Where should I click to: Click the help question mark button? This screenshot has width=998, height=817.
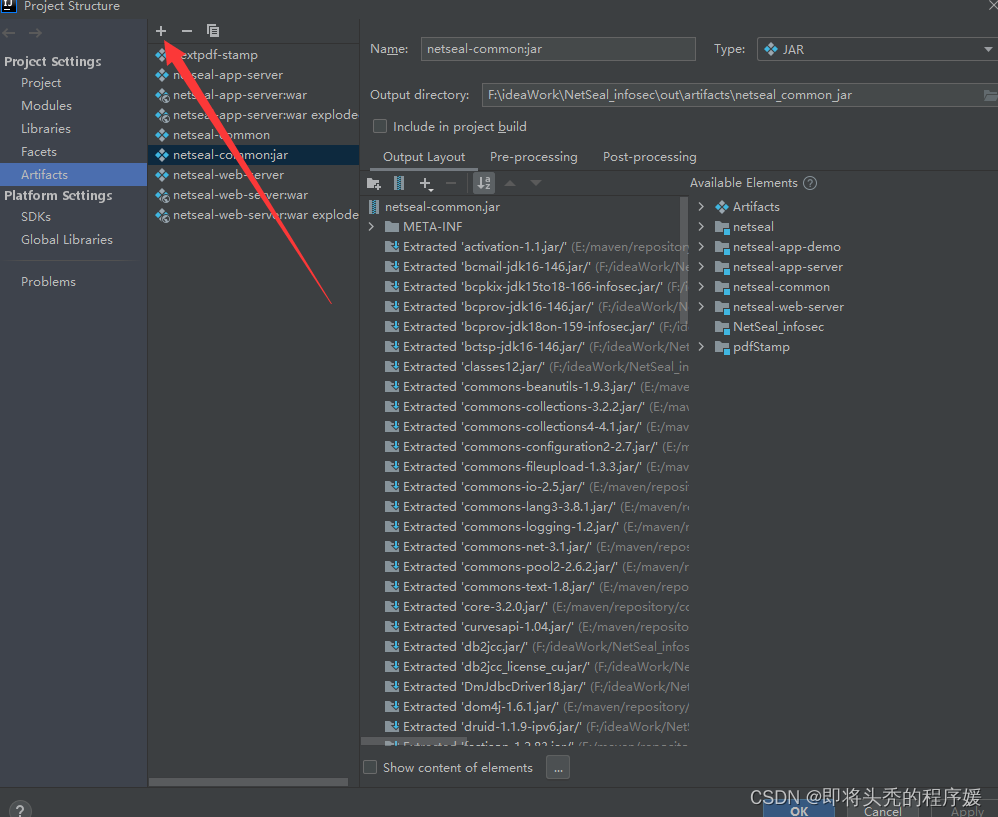pyautogui.click(x=20, y=809)
